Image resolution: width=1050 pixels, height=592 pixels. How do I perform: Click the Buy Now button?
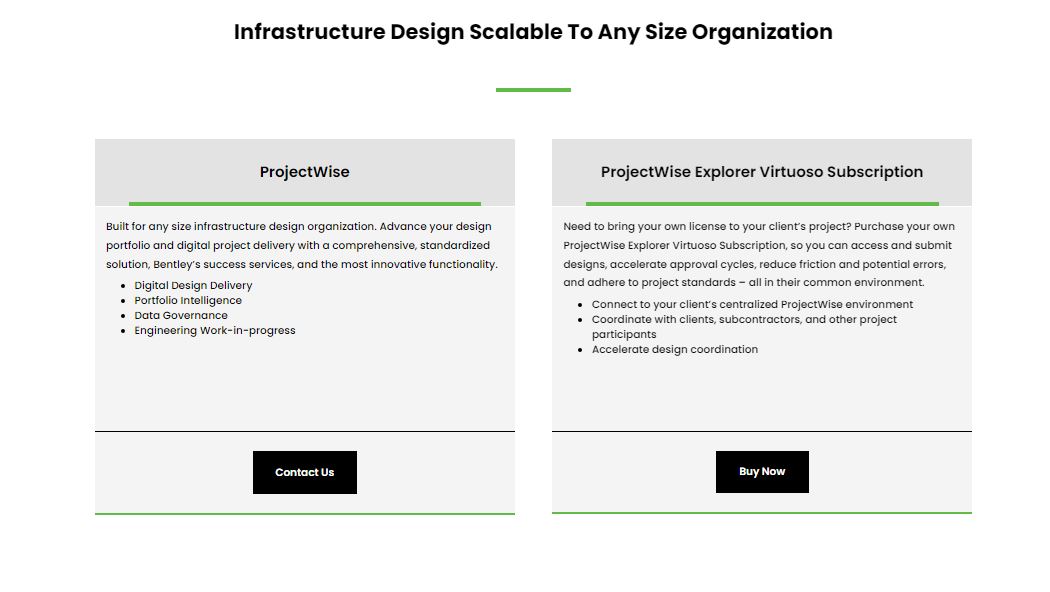762,471
